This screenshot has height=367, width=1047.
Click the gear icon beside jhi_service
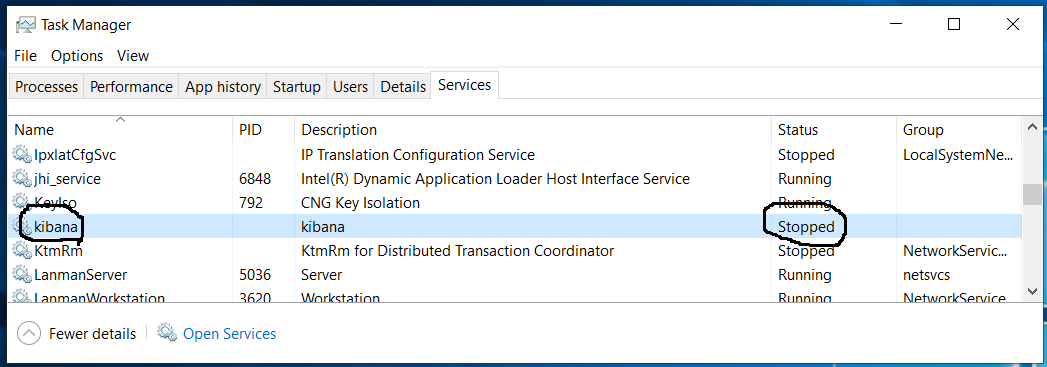pos(22,179)
